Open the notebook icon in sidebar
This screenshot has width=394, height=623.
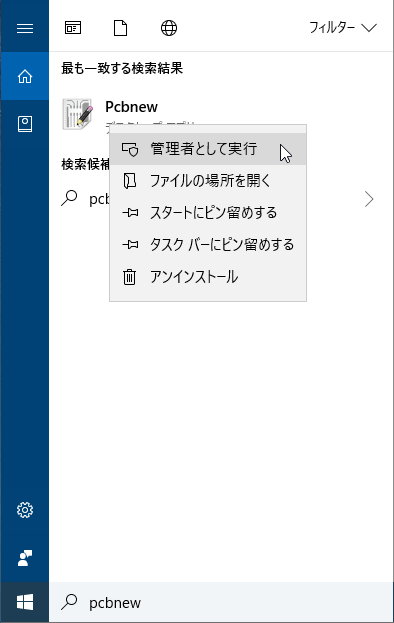click(25, 124)
